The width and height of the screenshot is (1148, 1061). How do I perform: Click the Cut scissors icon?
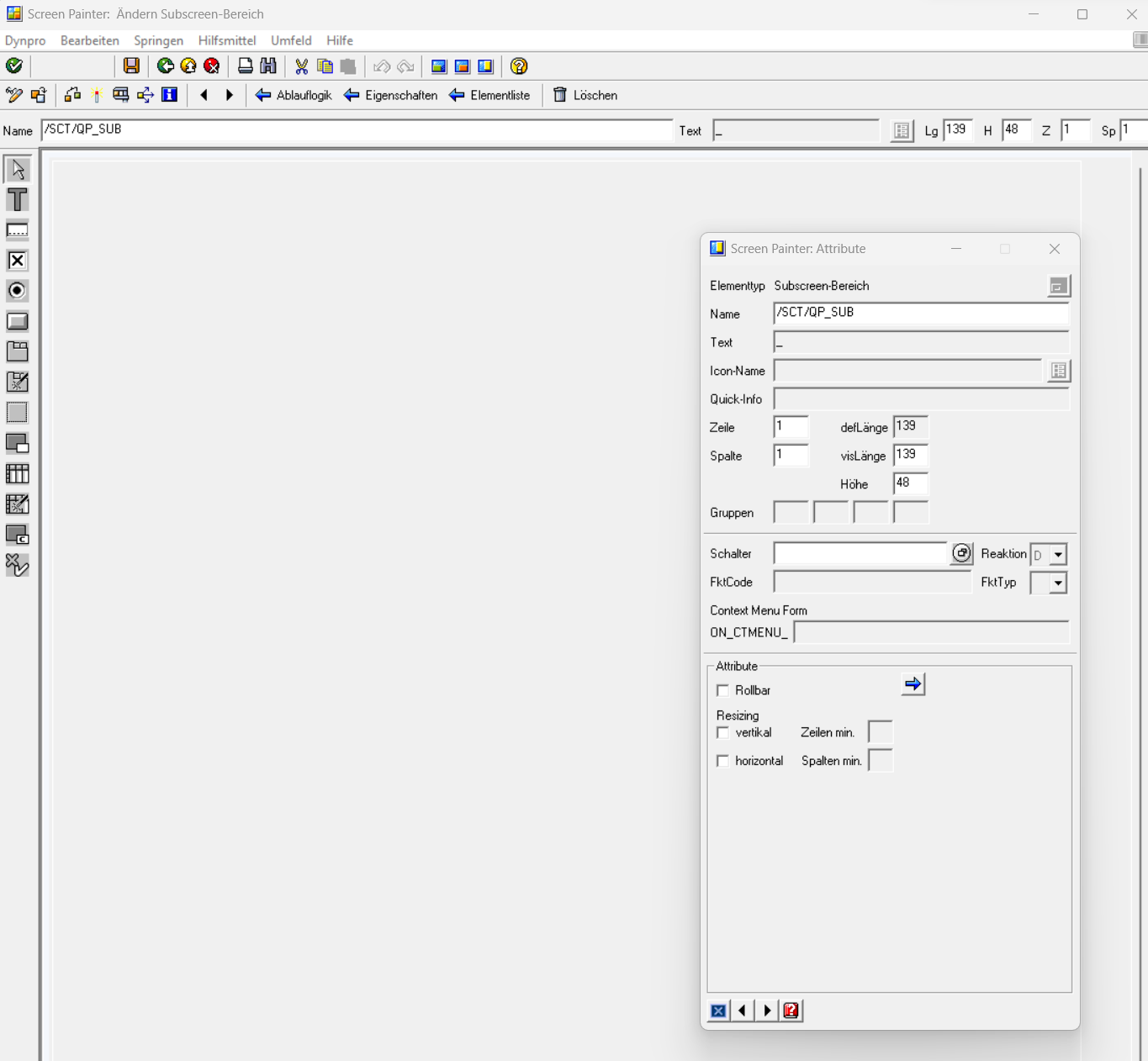coord(301,66)
